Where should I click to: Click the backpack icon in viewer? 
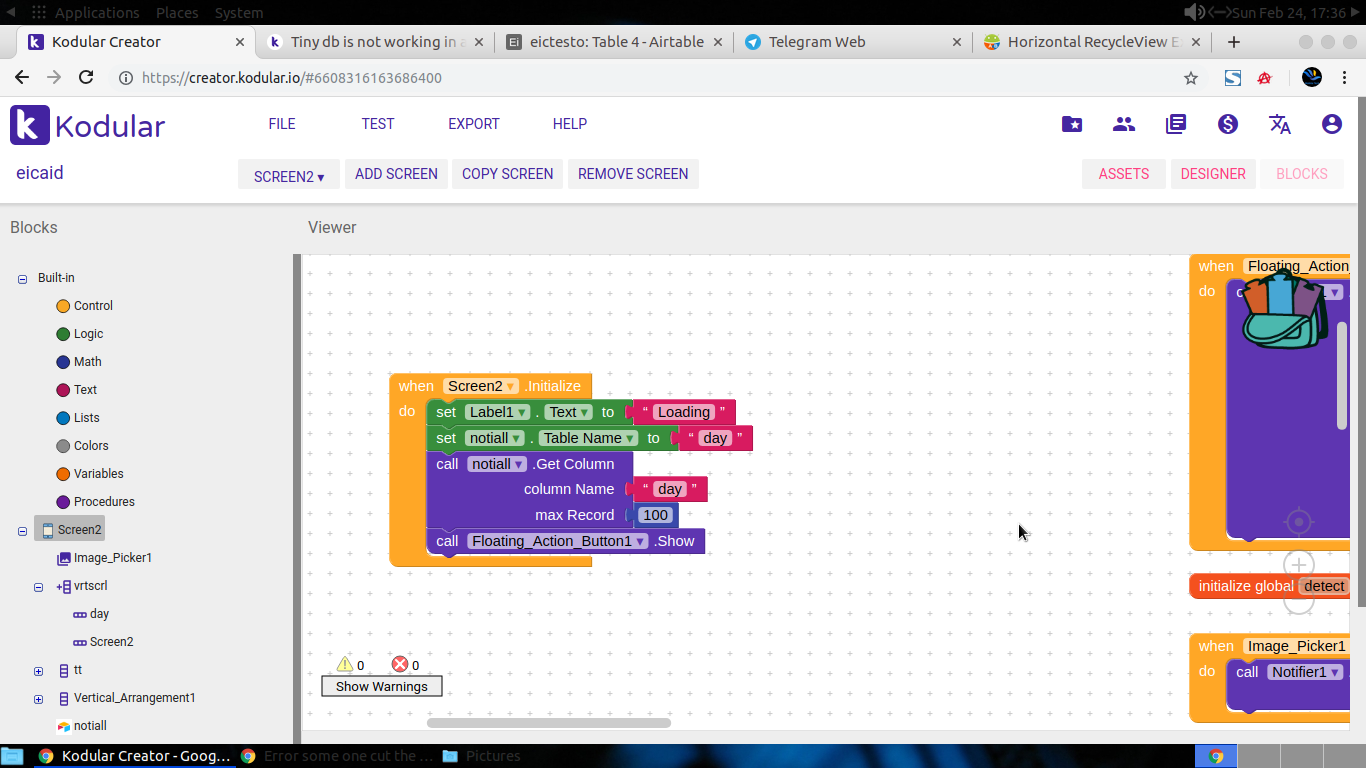[x=1284, y=311]
